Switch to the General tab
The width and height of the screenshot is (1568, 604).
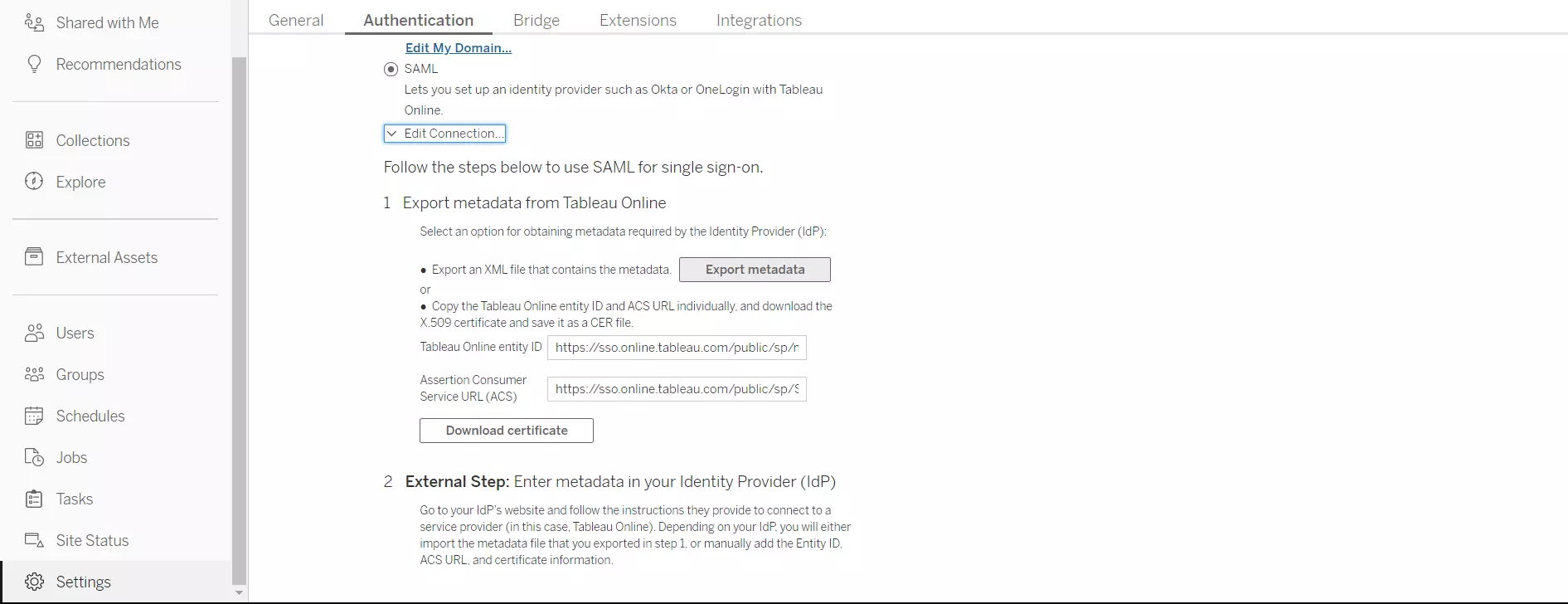click(x=296, y=20)
